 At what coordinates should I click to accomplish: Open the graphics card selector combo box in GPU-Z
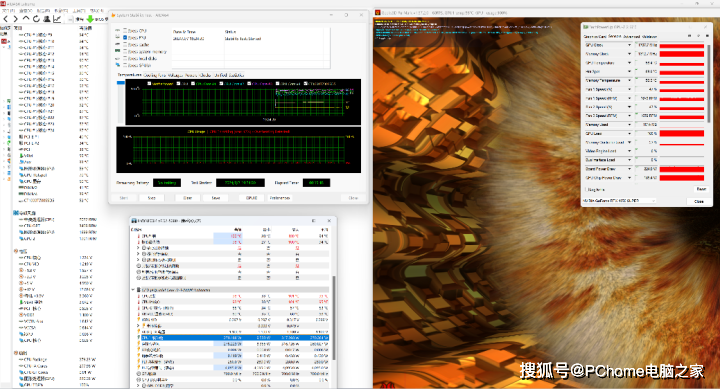(619, 201)
